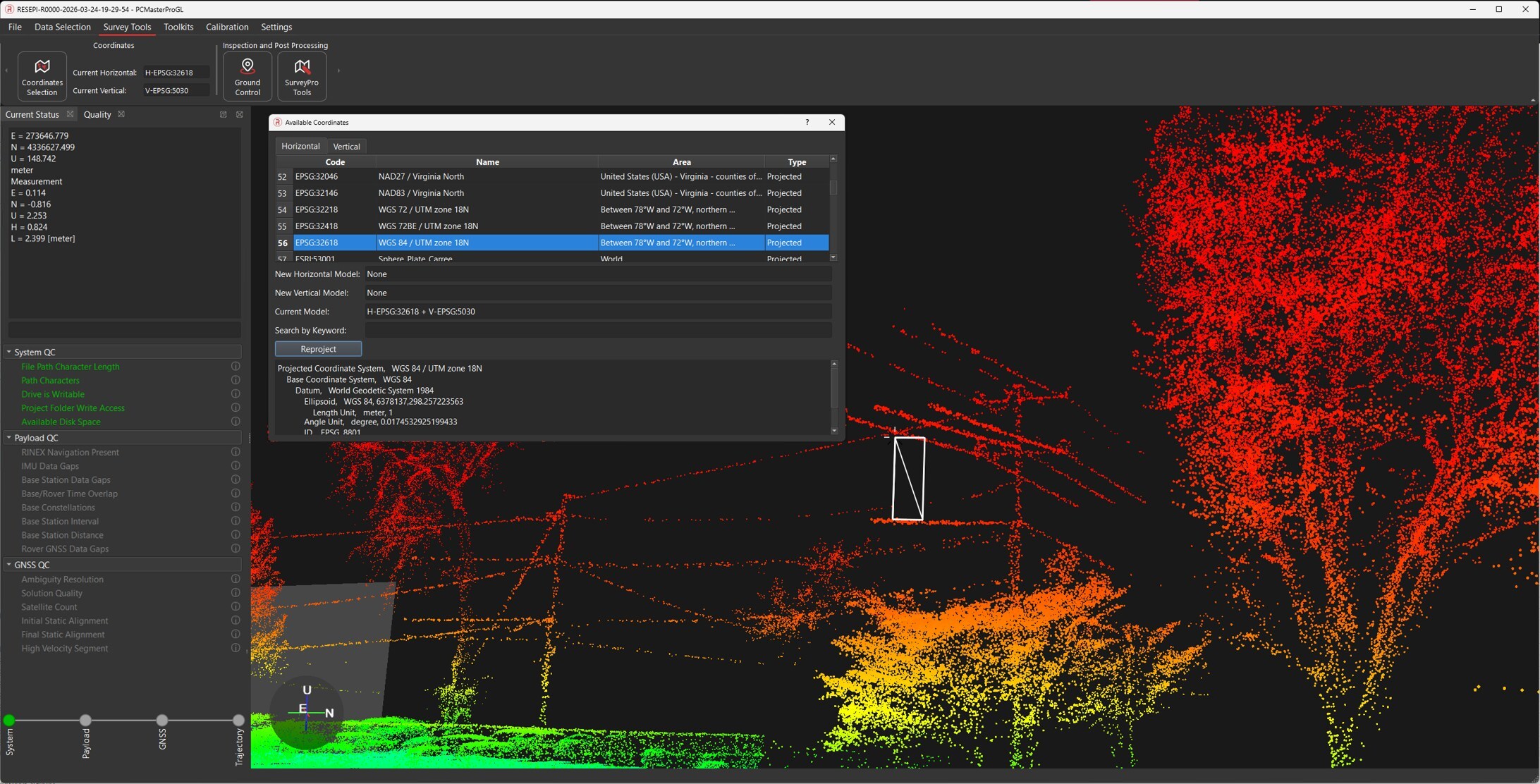This screenshot has width=1540, height=784.
Task: Click the info icon next to Satellite Count
Action: (x=236, y=607)
